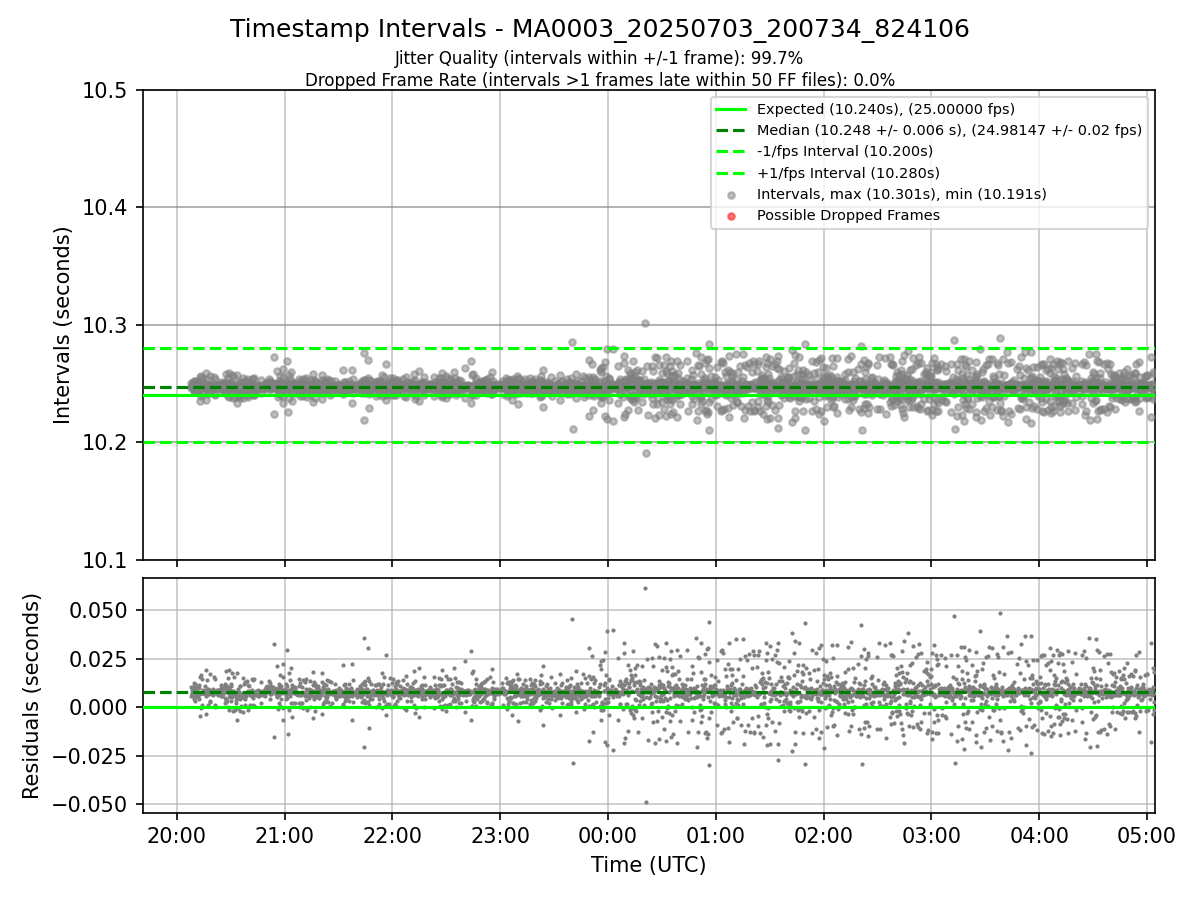Click legend entry 'Expected (10.240s), (25.00000 fps)'

point(886,109)
